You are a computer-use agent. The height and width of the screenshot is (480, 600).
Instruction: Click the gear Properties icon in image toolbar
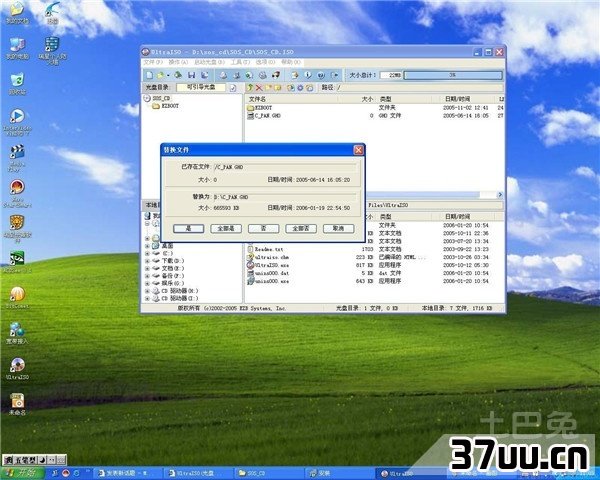coord(300,88)
